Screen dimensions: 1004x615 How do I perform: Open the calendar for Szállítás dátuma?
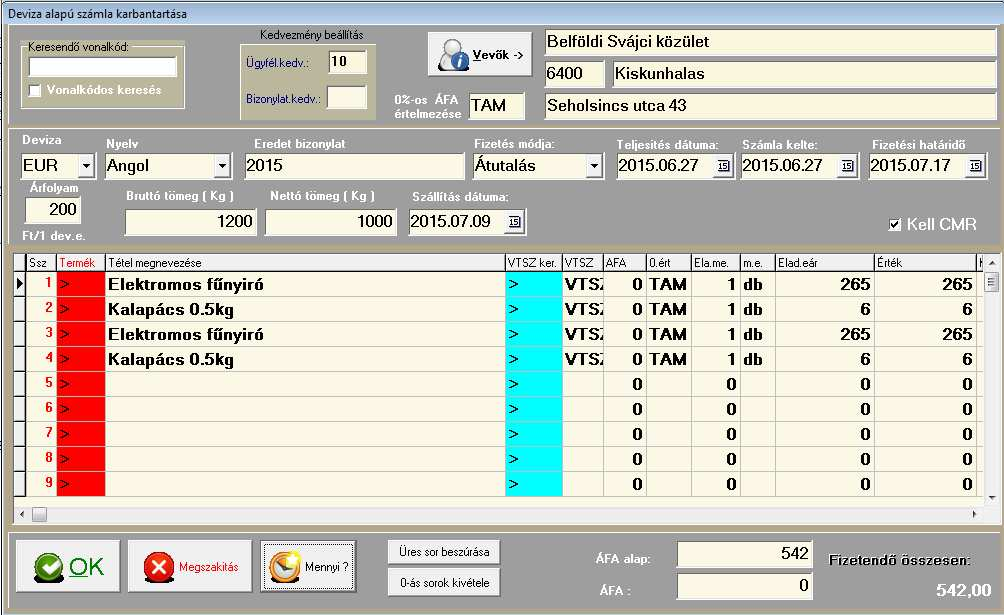pyautogui.click(x=515, y=222)
